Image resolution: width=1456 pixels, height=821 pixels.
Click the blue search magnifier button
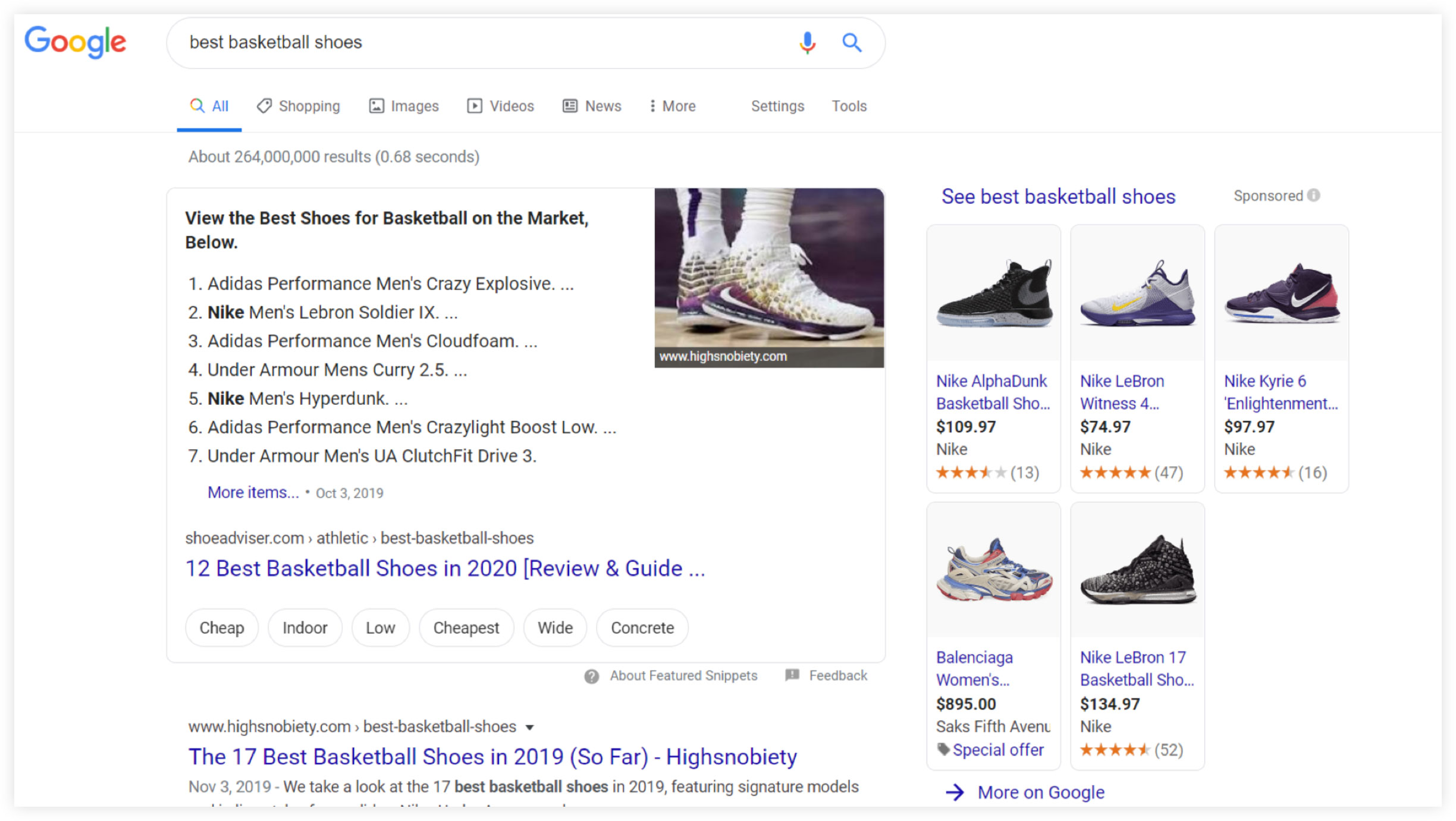852,42
